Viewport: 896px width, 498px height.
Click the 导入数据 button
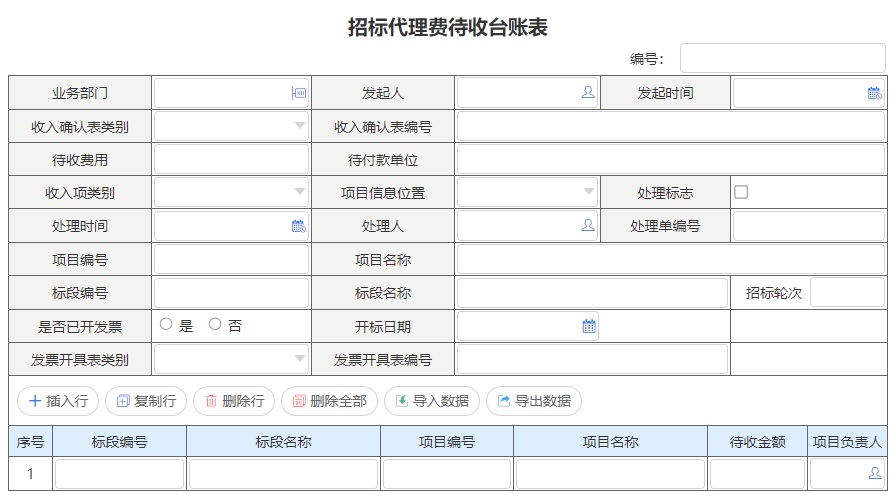coord(432,401)
